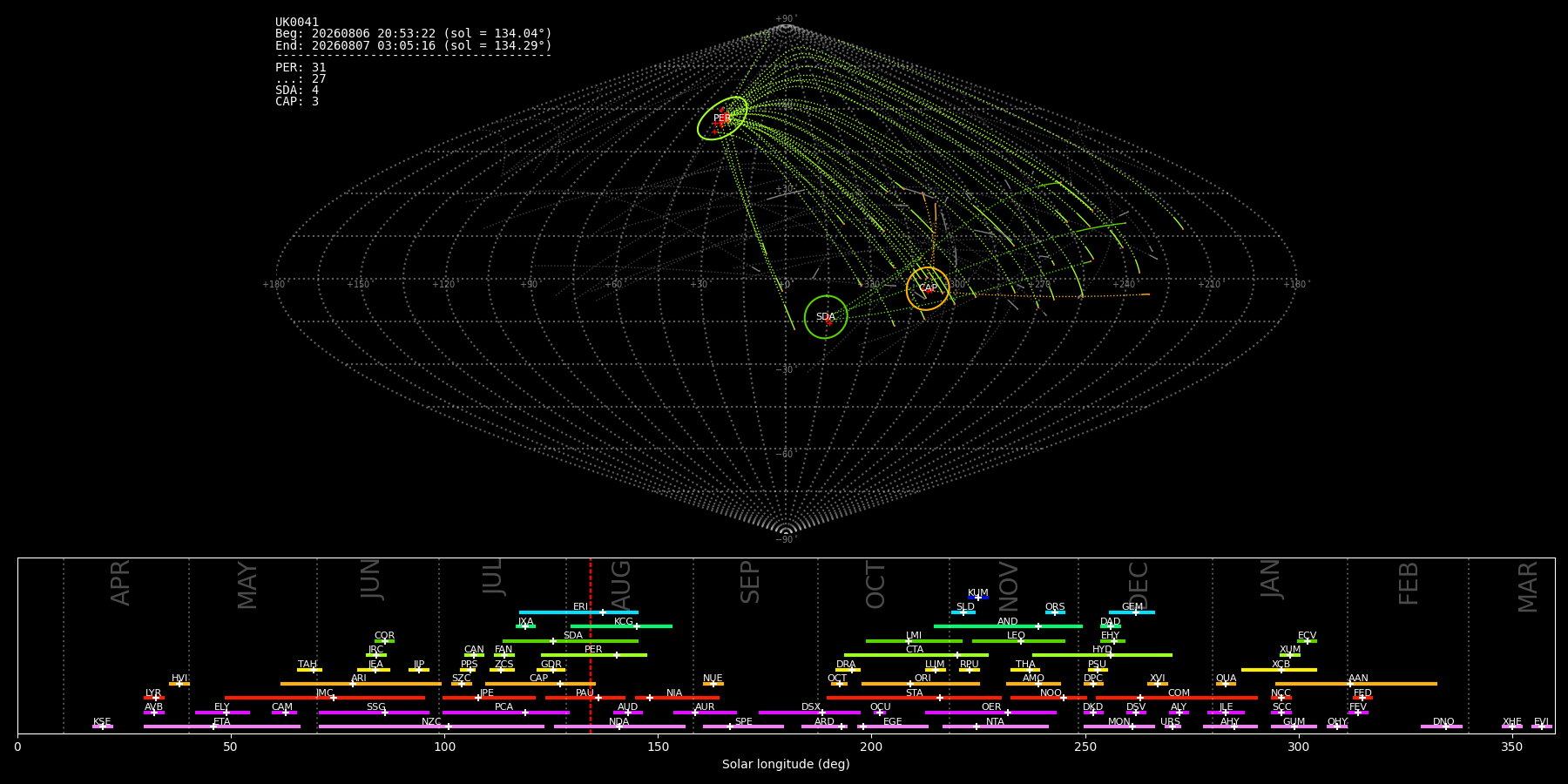Select the Beg: 20260806 timestamp line
Viewport: 1568px width, 784px height.
(414, 34)
